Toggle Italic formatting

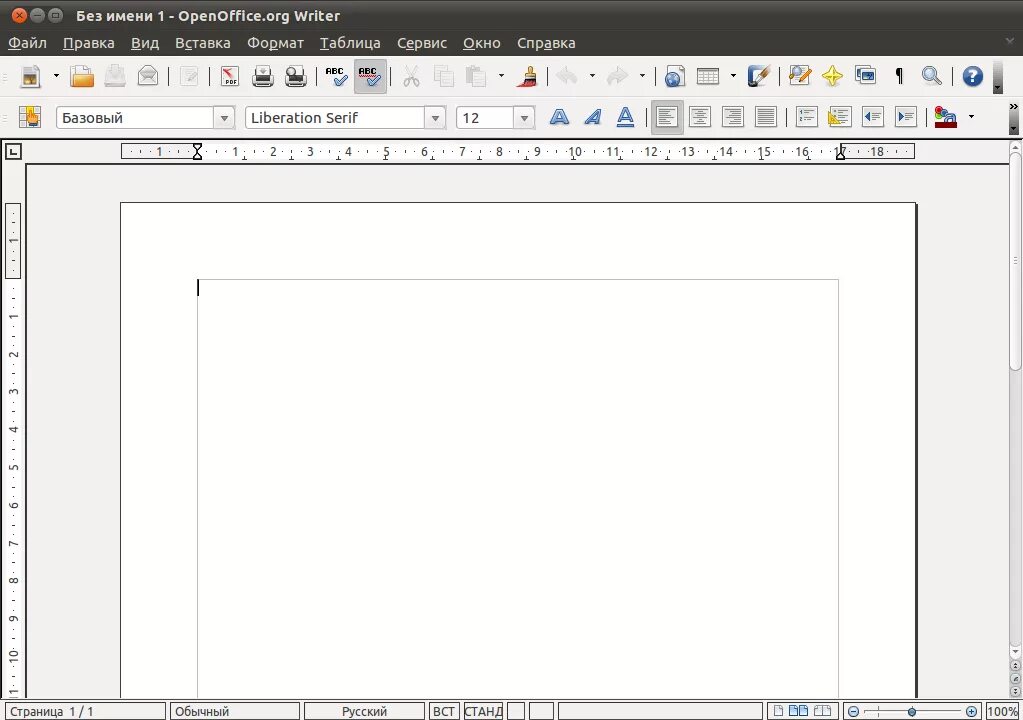pyautogui.click(x=592, y=117)
